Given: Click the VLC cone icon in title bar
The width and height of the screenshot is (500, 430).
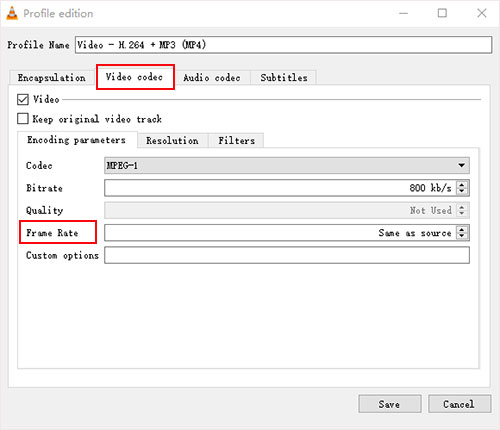Looking at the screenshot, I should 12,13.
